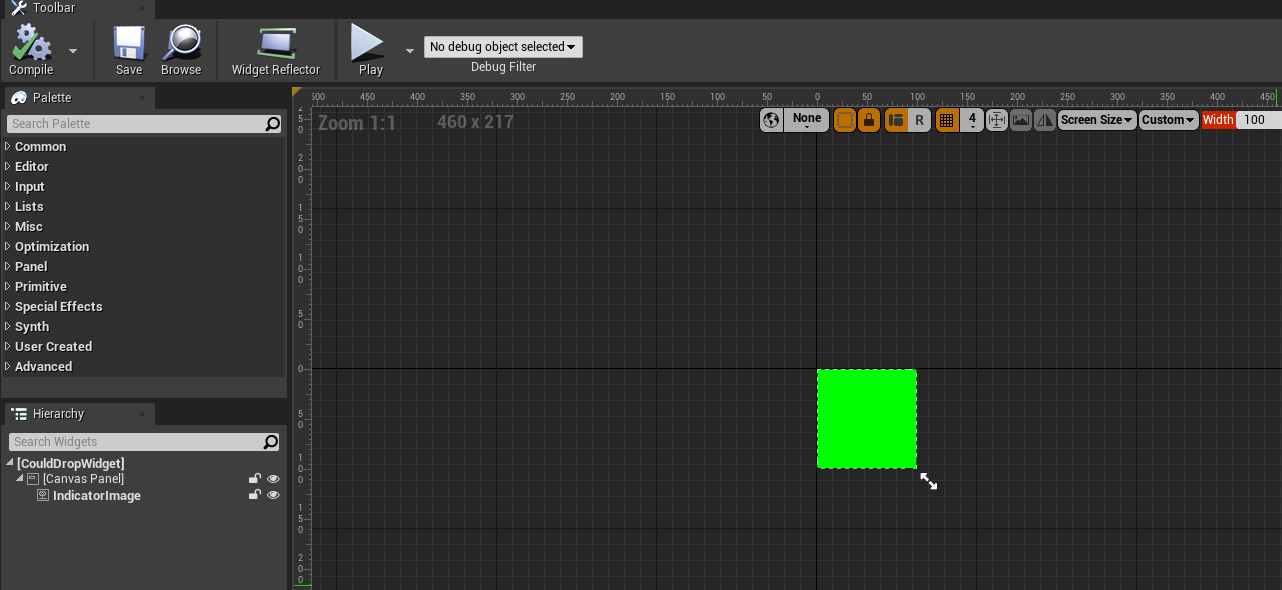Browse to asset in Content Browser
The height and width of the screenshot is (590, 1282).
pos(181,50)
